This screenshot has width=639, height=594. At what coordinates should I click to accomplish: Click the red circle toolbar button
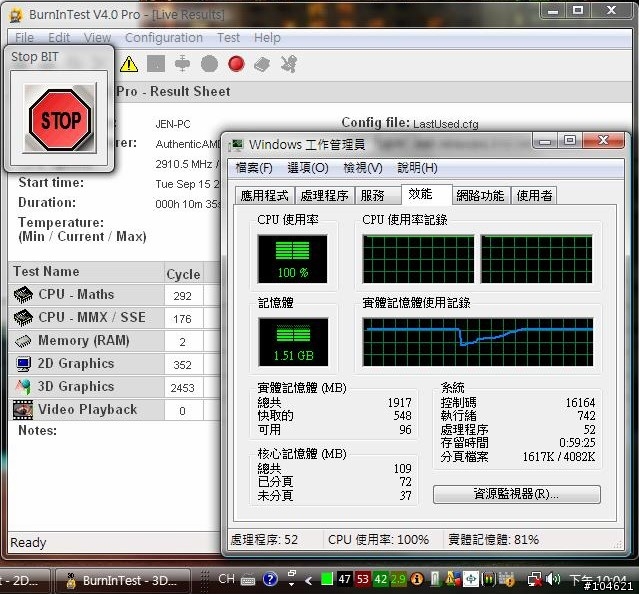coord(236,64)
